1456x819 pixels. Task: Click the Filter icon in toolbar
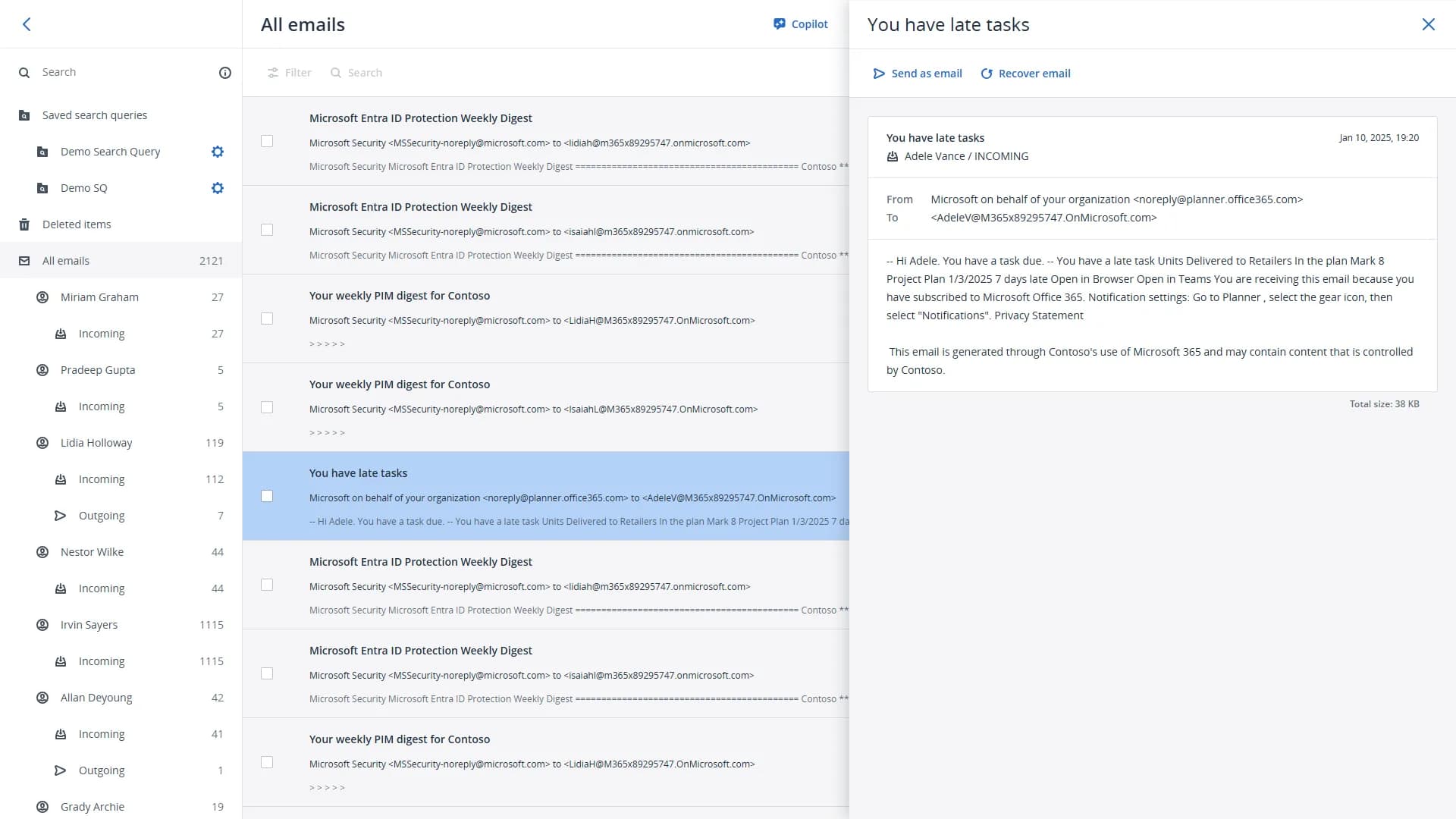point(273,73)
